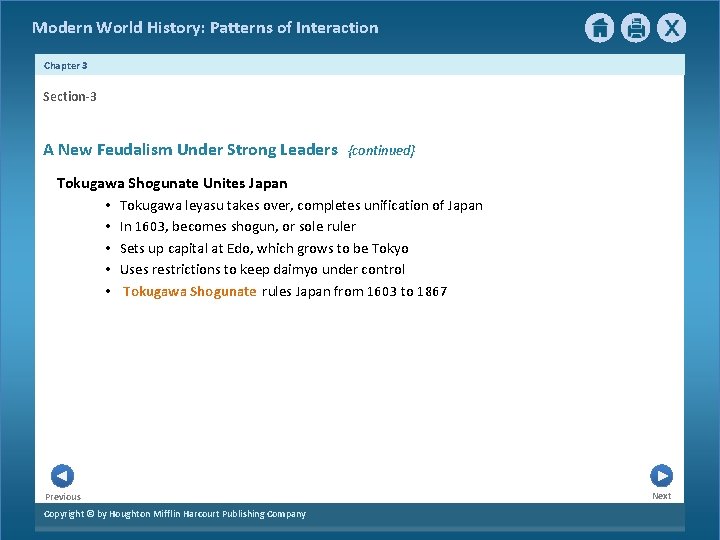This screenshot has width=720, height=540.
Task: Click the Section-3 label
Action: pyautogui.click(x=70, y=97)
